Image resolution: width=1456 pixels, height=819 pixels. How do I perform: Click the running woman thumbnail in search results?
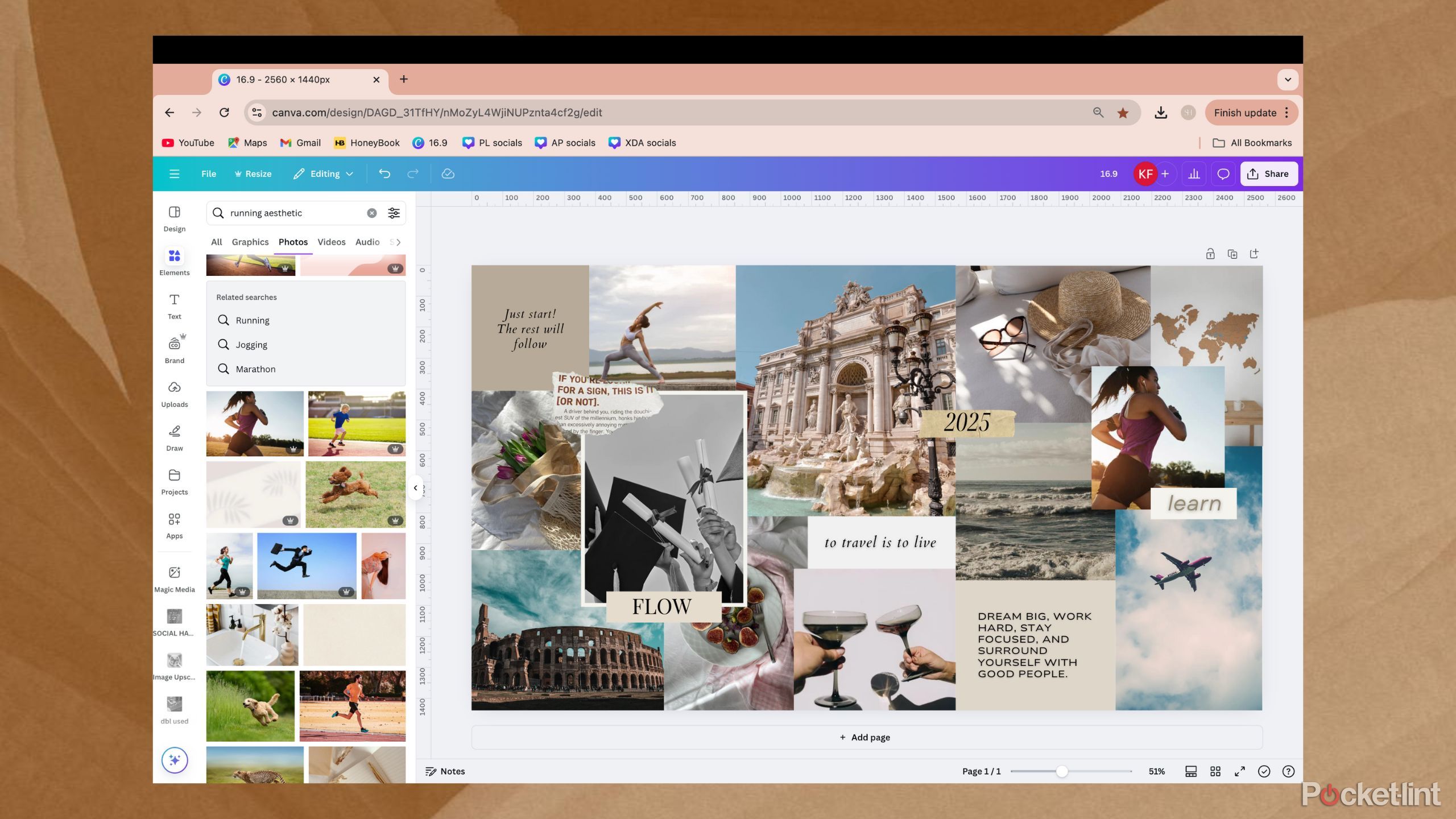coord(254,423)
